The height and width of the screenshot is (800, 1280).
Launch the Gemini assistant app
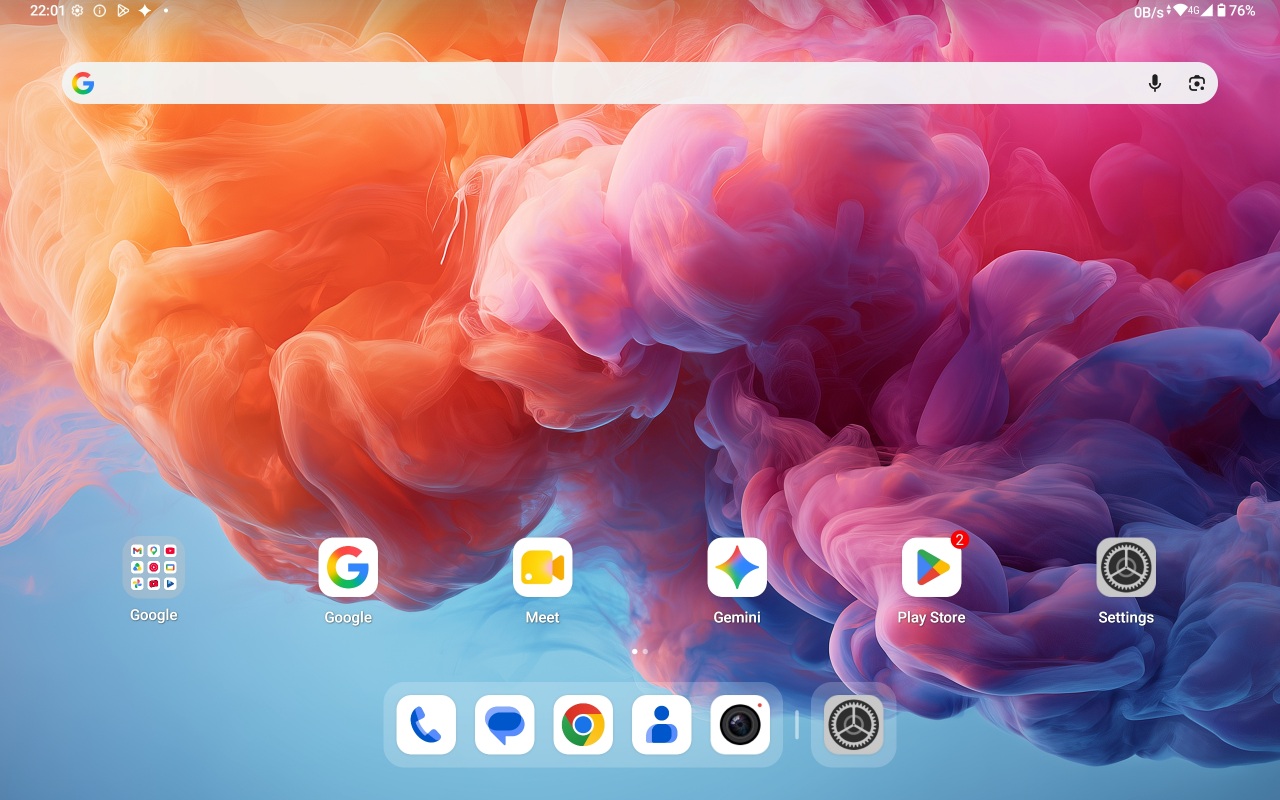point(737,568)
